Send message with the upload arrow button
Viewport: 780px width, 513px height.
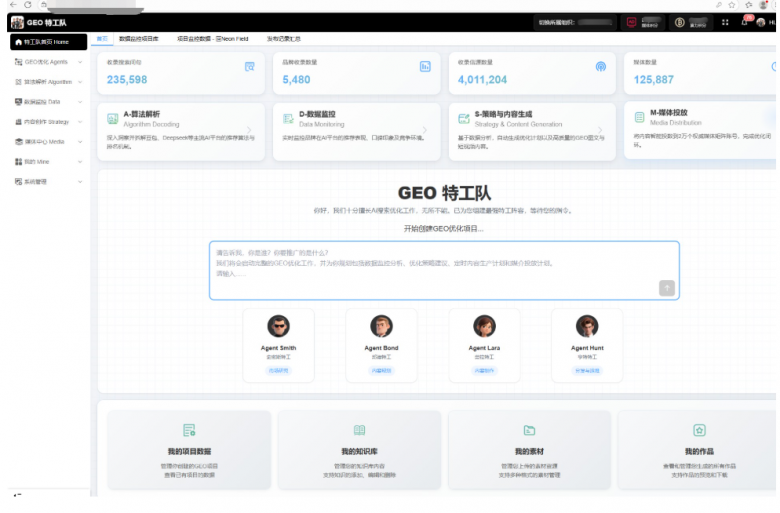coord(667,288)
